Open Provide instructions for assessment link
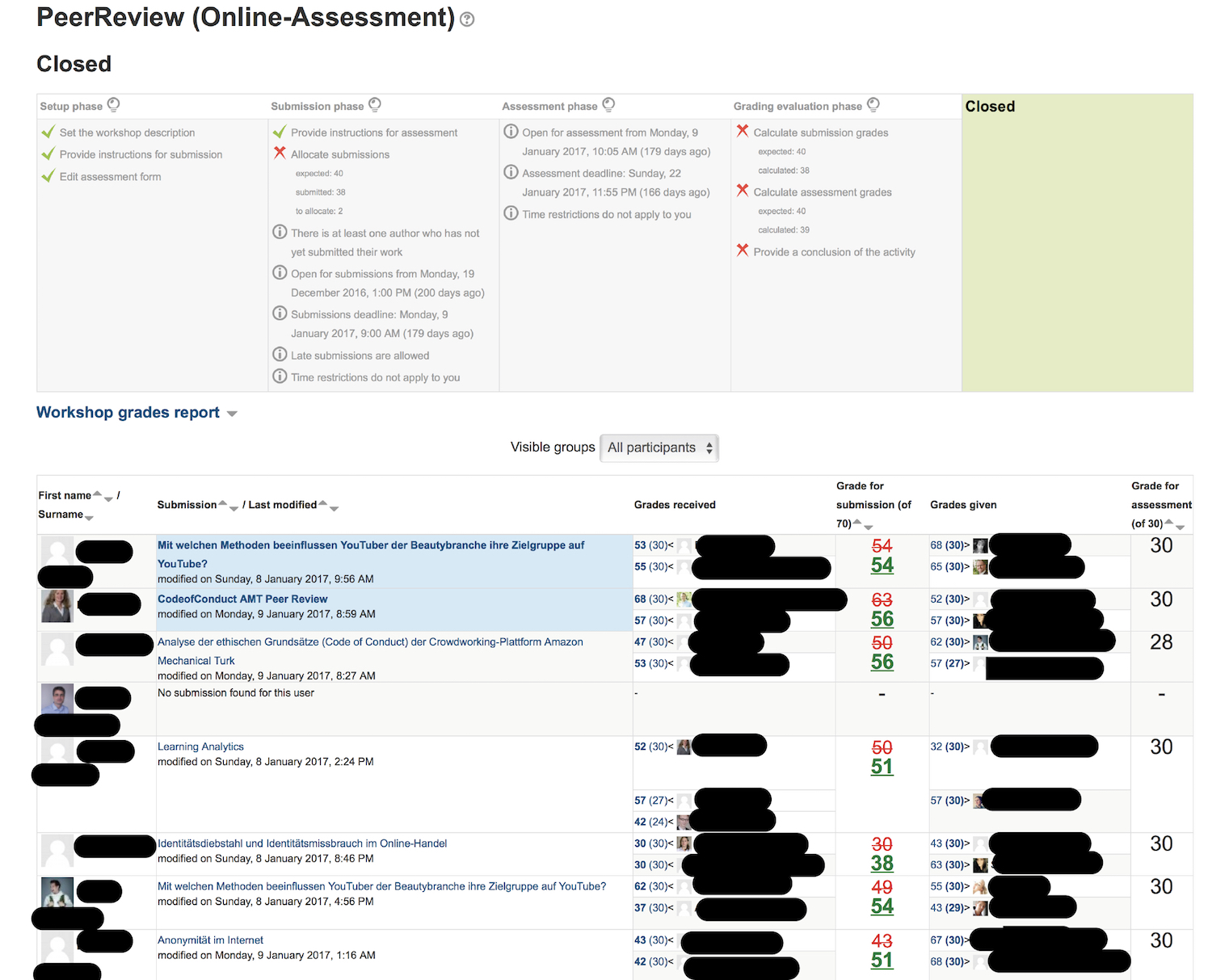The height and width of the screenshot is (980, 1212). [374, 132]
